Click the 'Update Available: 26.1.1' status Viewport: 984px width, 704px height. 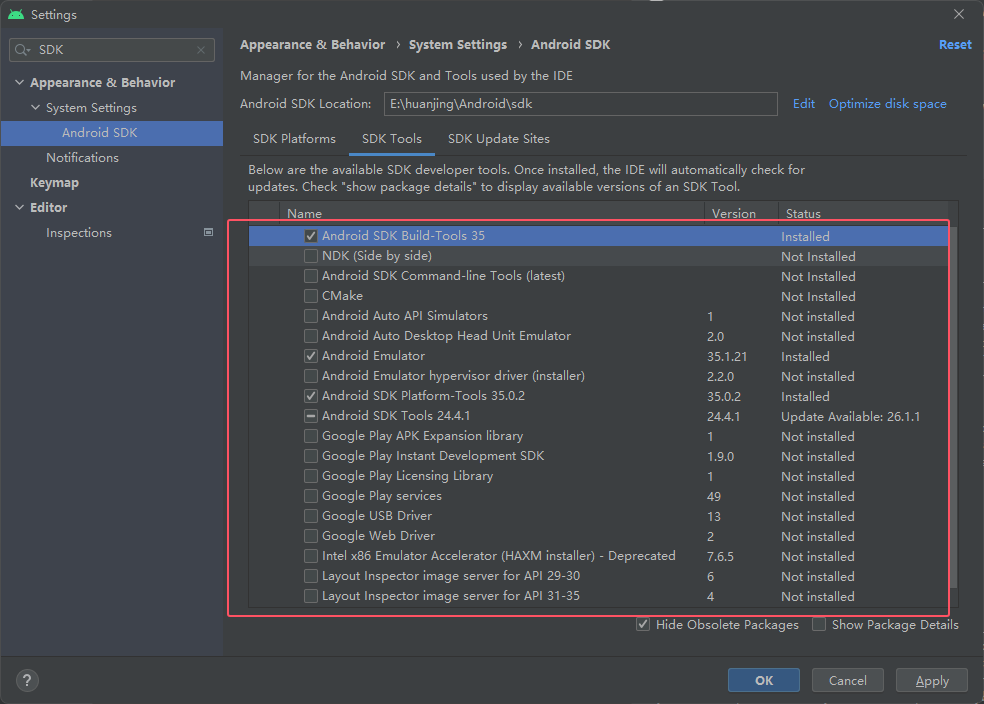pyautogui.click(x=850, y=417)
